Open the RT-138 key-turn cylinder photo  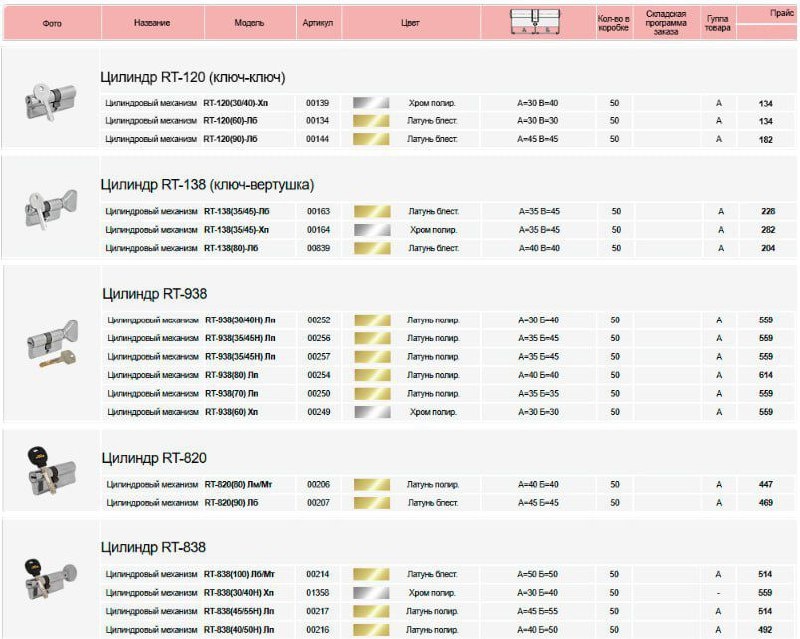[51, 209]
